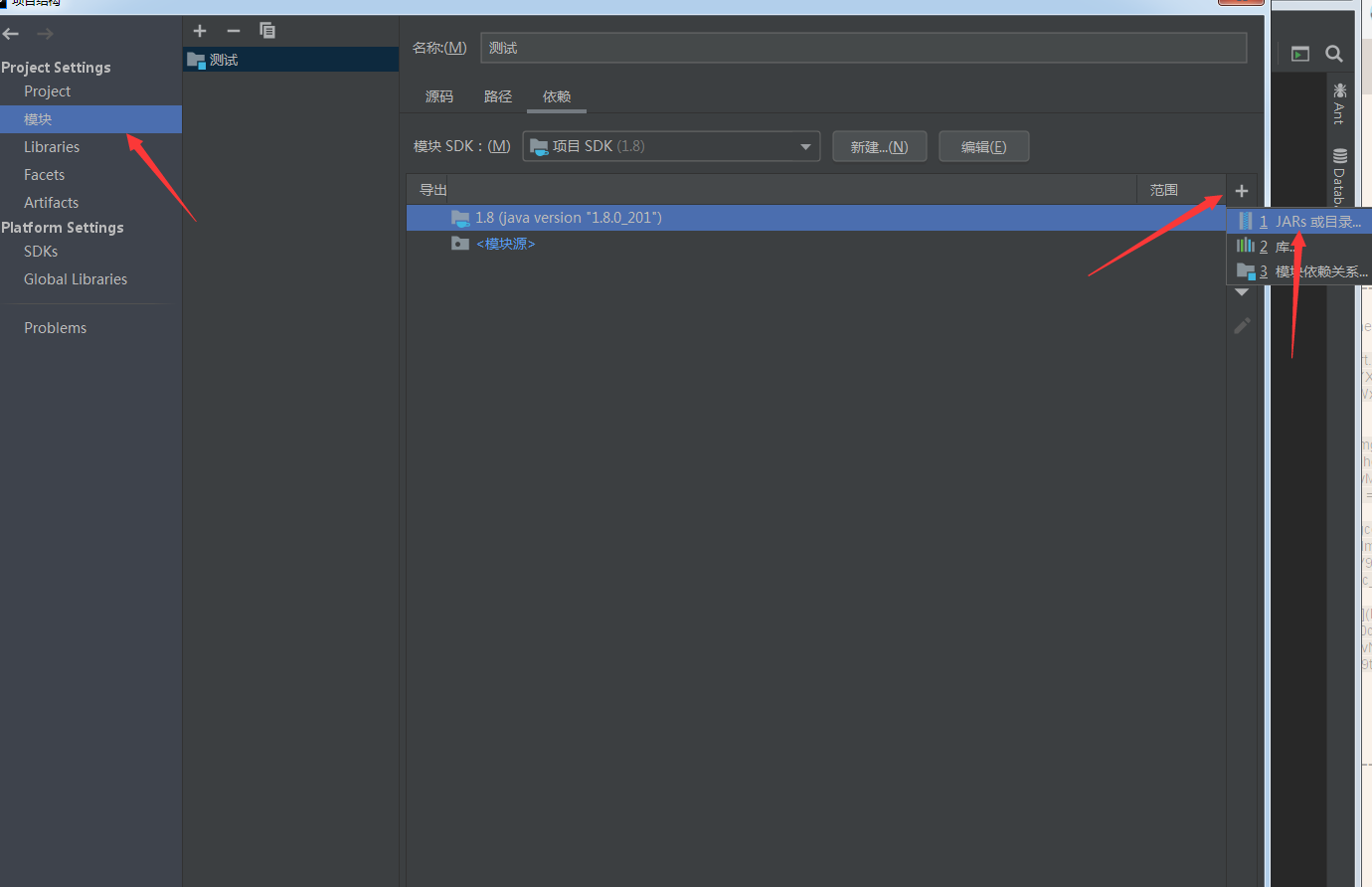Open Facets settings
The width and height of the screenshot is (1372, 887).
pyautogui.click(x=45, y=175)
